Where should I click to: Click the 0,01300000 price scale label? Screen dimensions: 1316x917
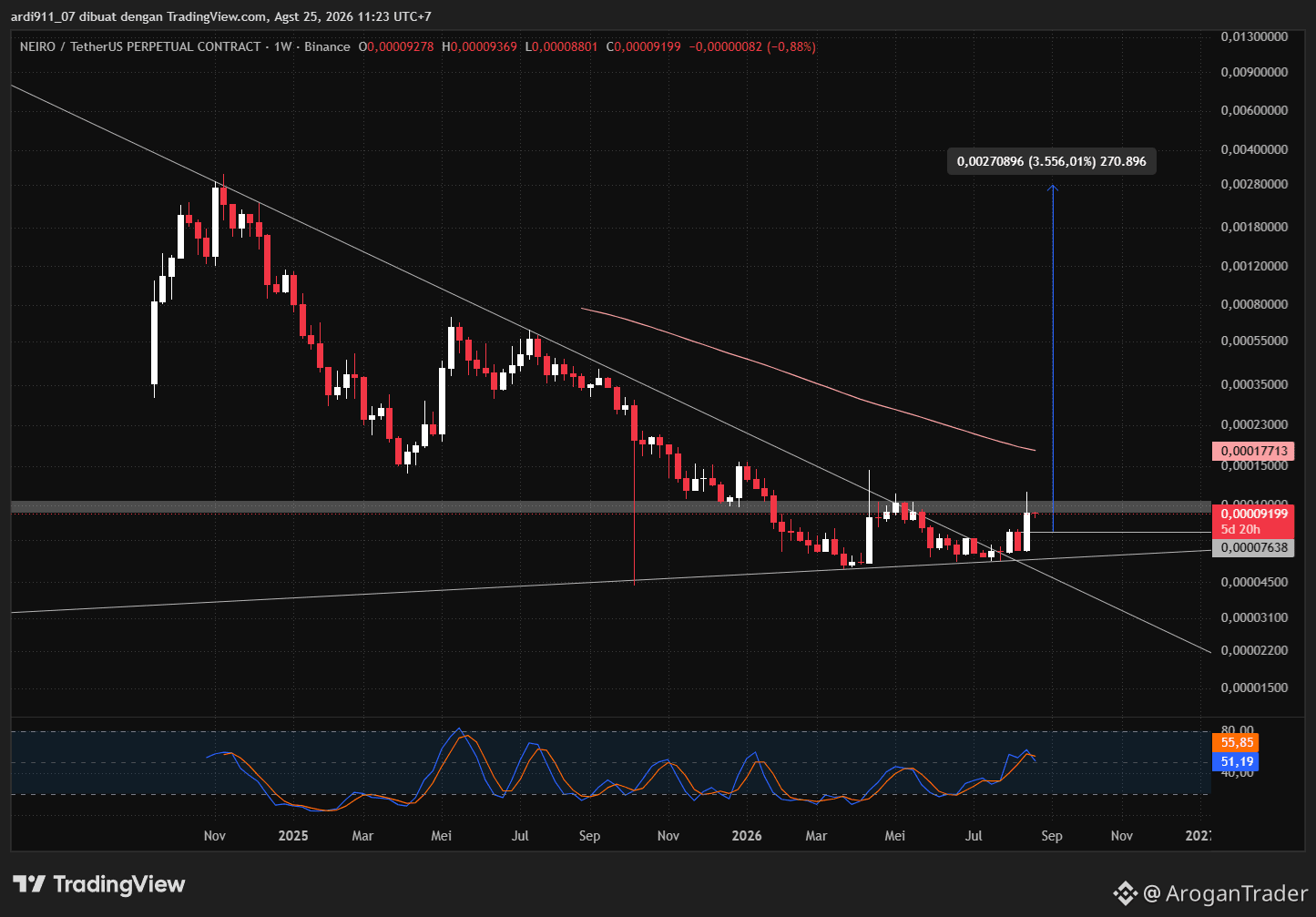coord(1254,36)
